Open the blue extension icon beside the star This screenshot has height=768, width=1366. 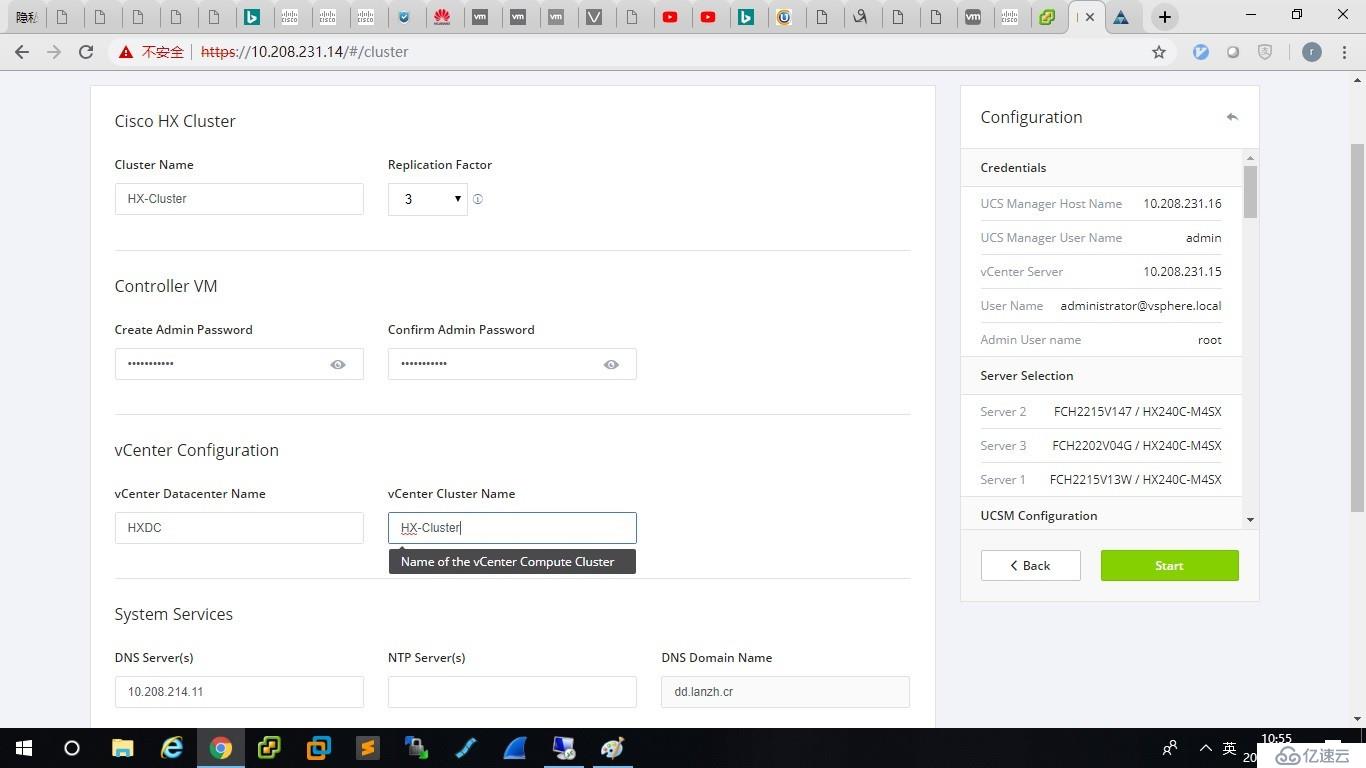click(1201, 52)
